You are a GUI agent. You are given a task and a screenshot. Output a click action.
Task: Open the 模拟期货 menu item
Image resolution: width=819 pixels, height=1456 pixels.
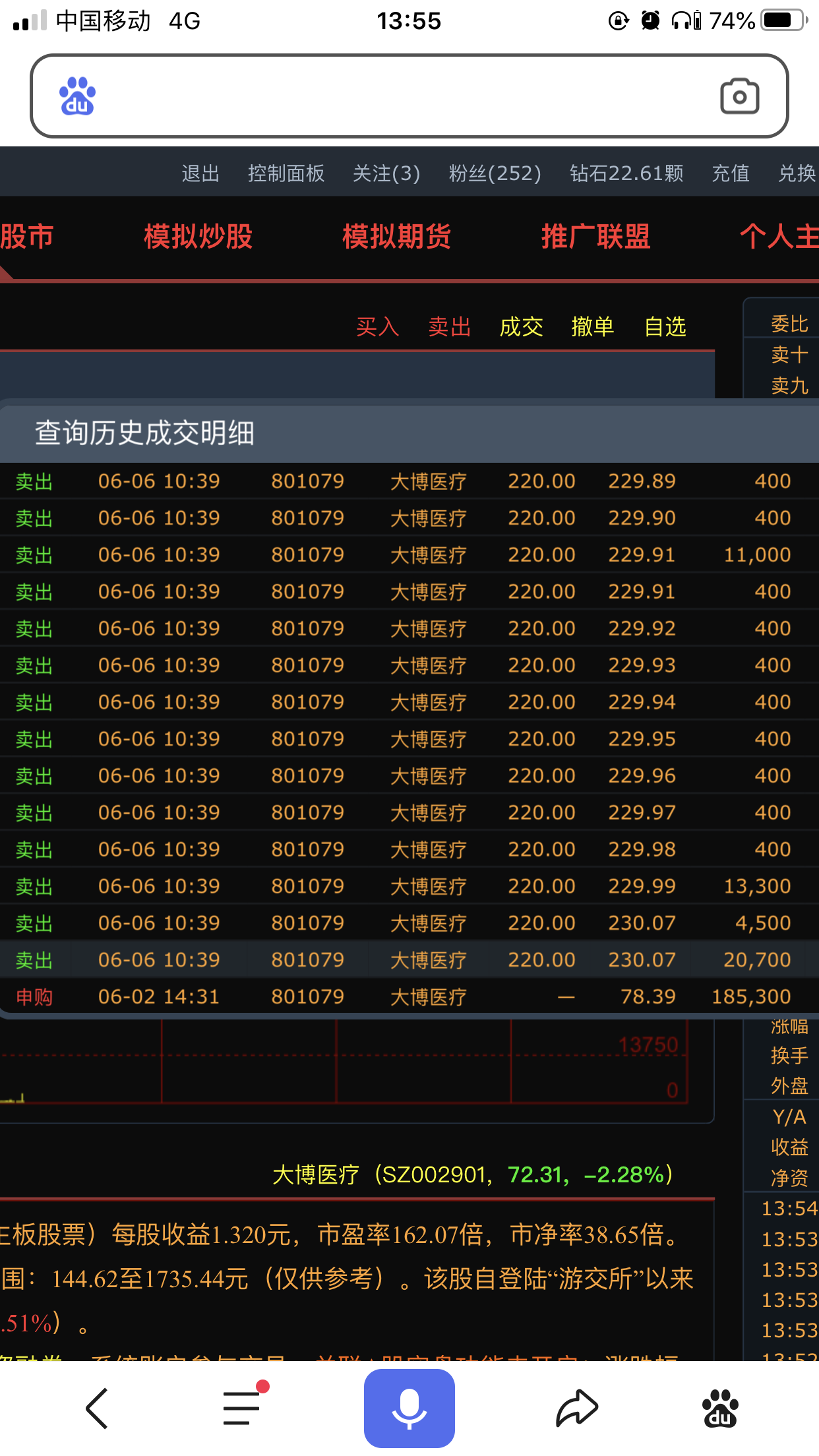coord(397,237)
